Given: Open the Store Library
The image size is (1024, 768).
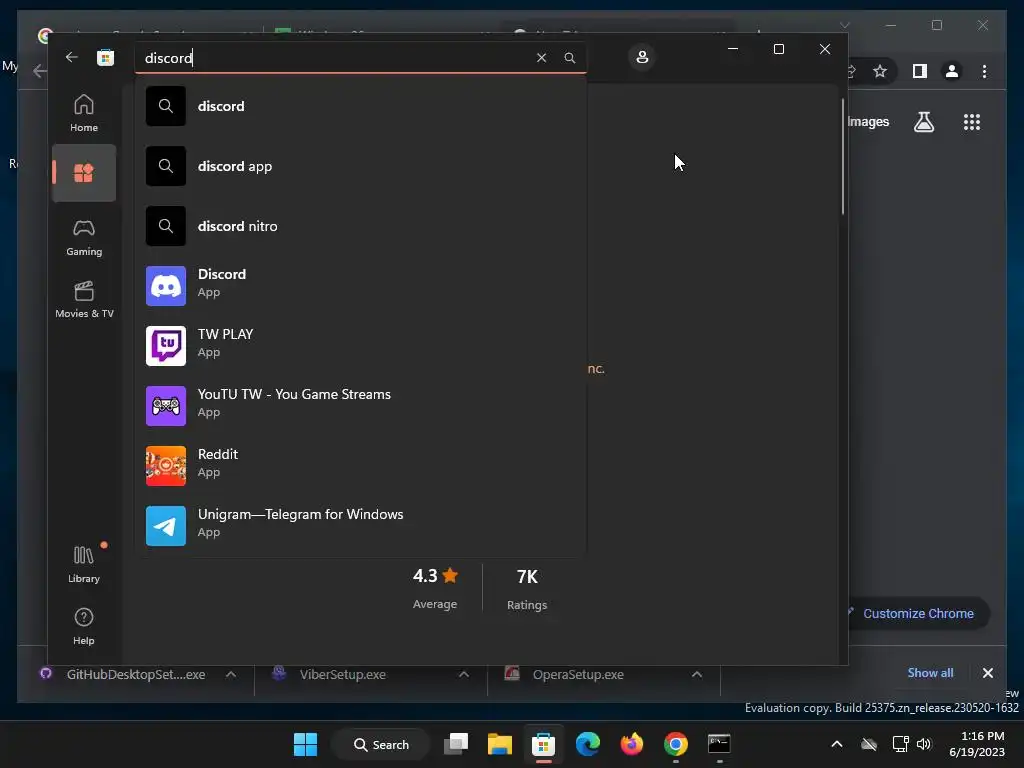Looking at the screenshot, I should point(84,564).
